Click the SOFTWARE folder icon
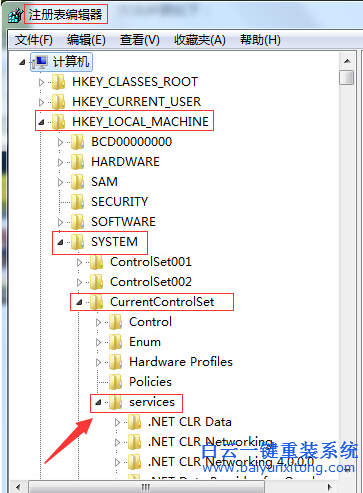The width and height of the screenshot is (363, 493). [x=78, y=222]
